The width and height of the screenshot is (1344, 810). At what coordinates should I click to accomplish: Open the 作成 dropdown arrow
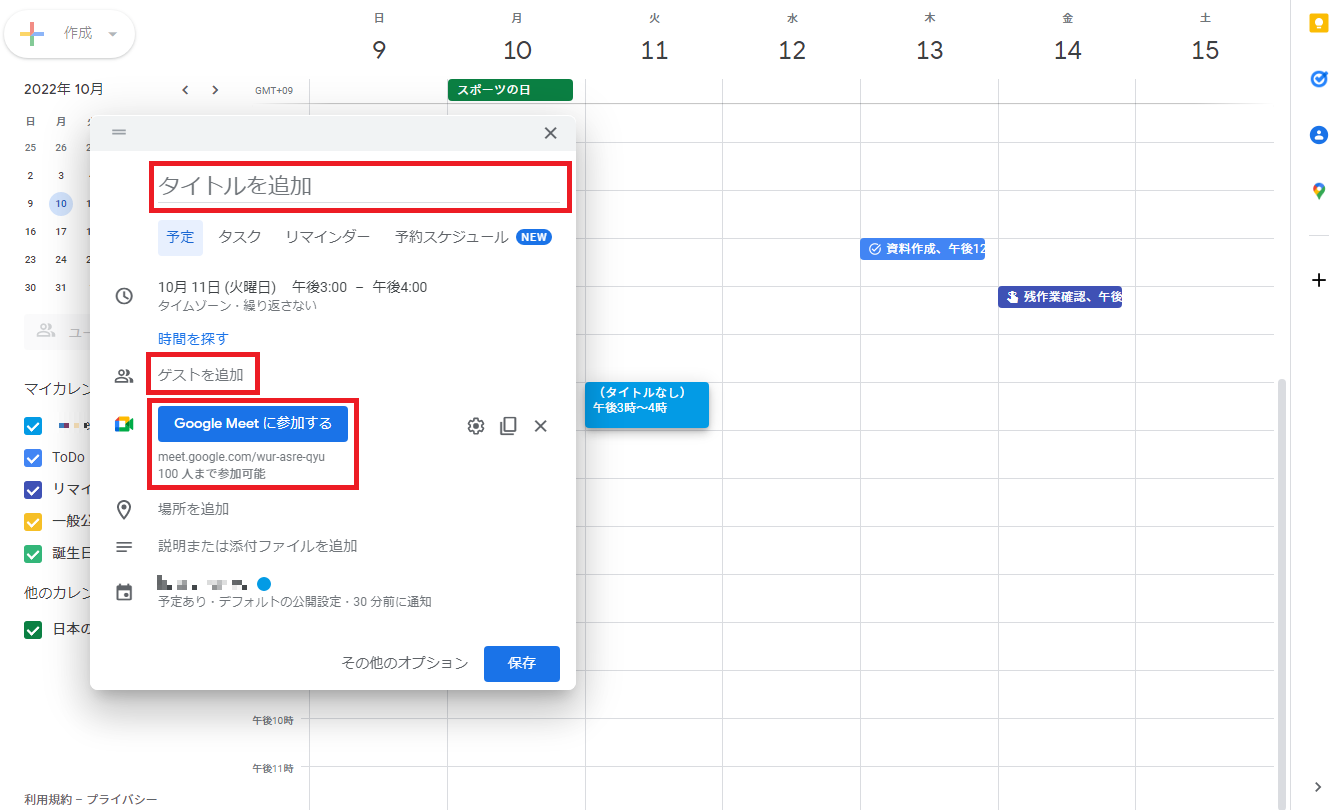[x=113, y=34]
